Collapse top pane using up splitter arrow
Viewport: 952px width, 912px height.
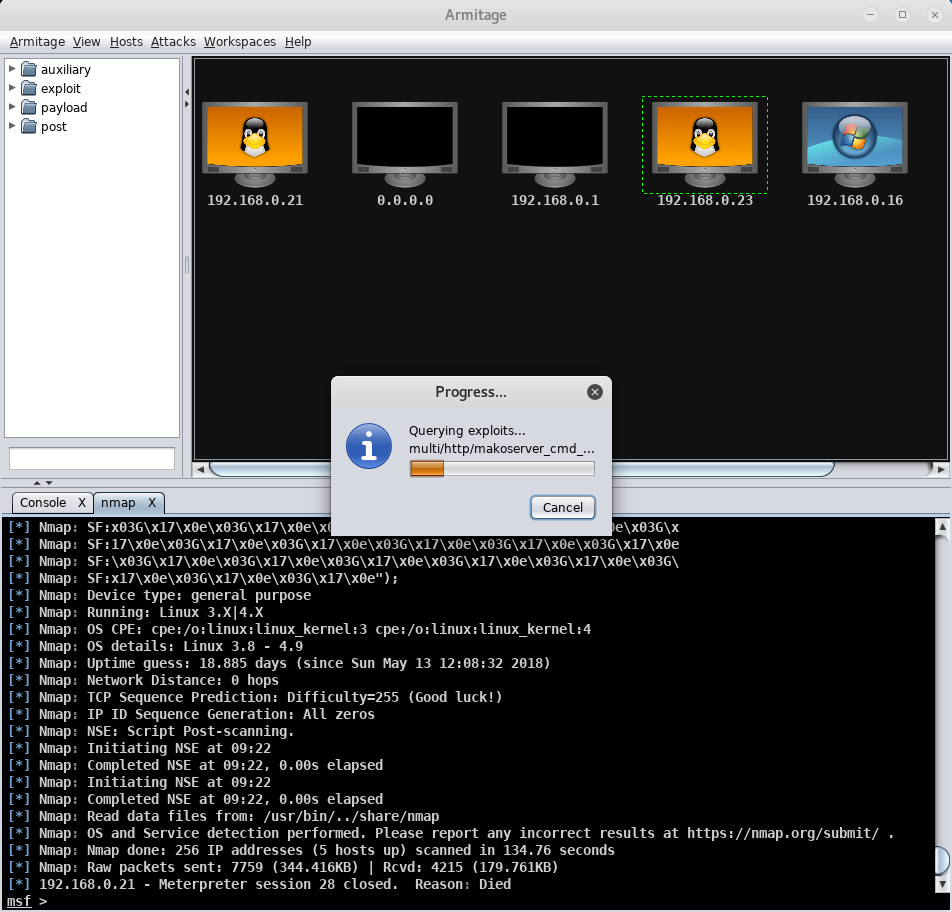pyautogui.click(x=37, y=483)
